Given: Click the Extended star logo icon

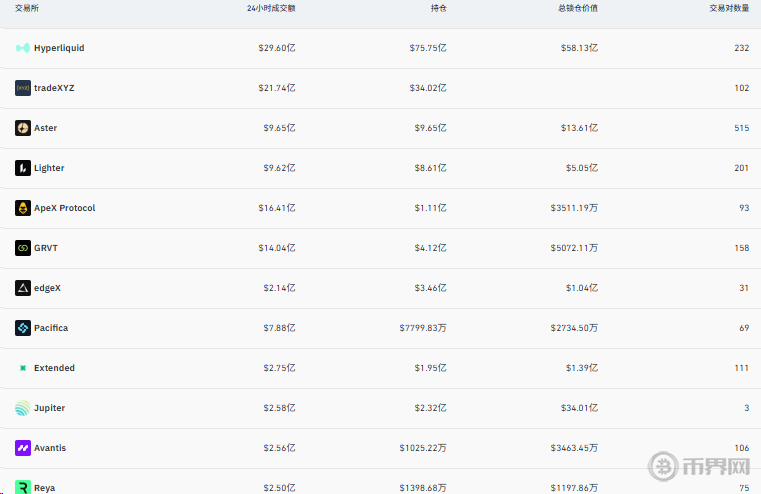Looking at the screenshot, I should click(23, 368).
